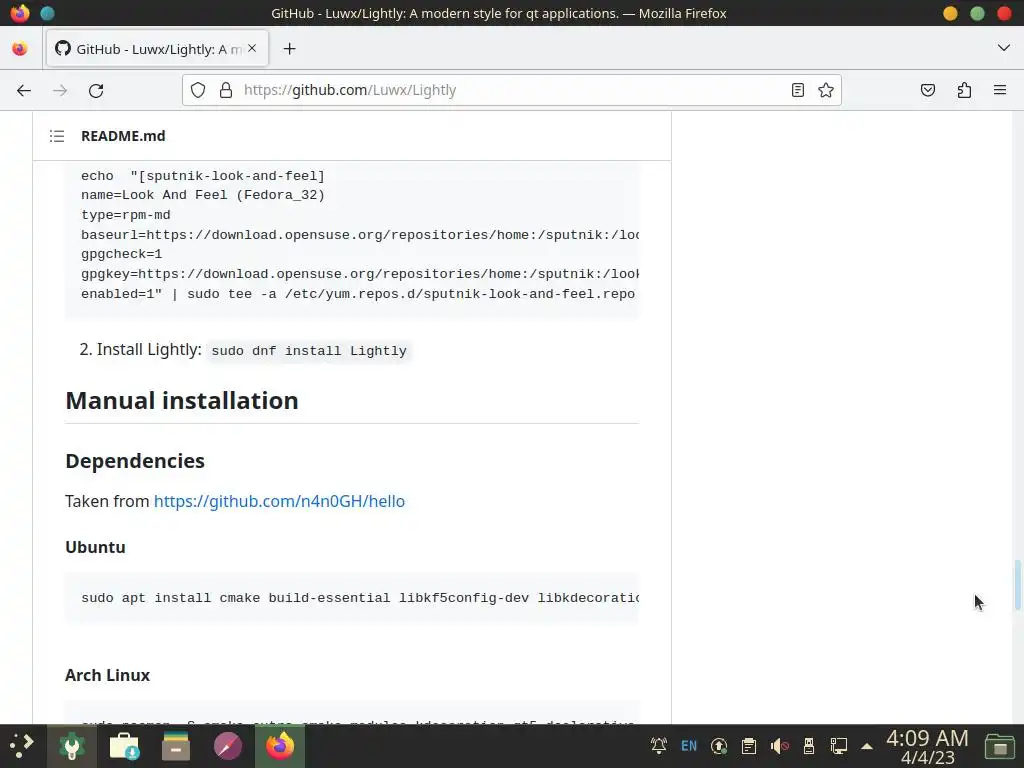Open clipboard tray icon
The width and height of the screenshot is (1024, 768).
[748, 745]
